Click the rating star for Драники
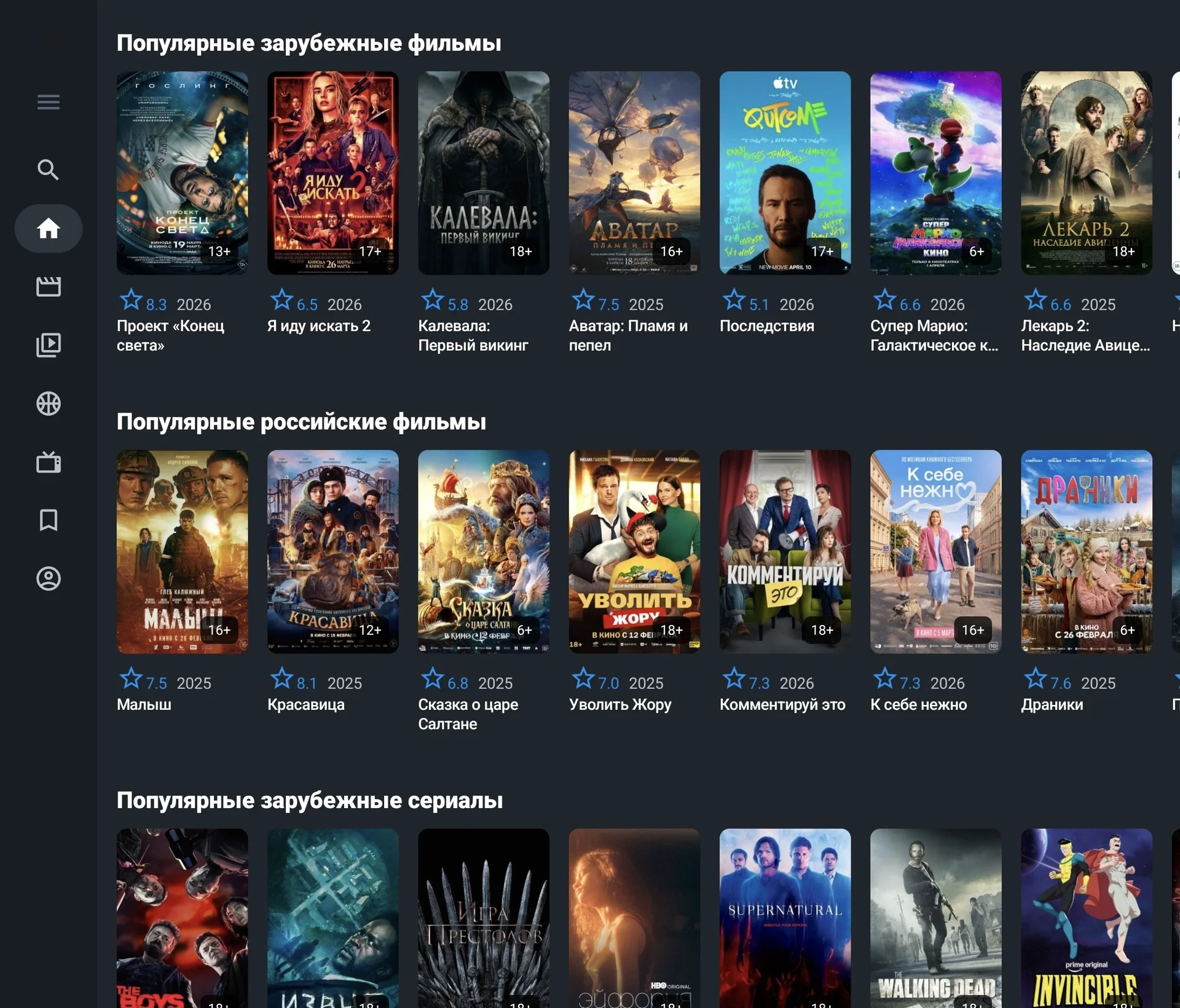Image resolution: width=1180 pixels, height=1008 pixels. tap(1035, 679)
